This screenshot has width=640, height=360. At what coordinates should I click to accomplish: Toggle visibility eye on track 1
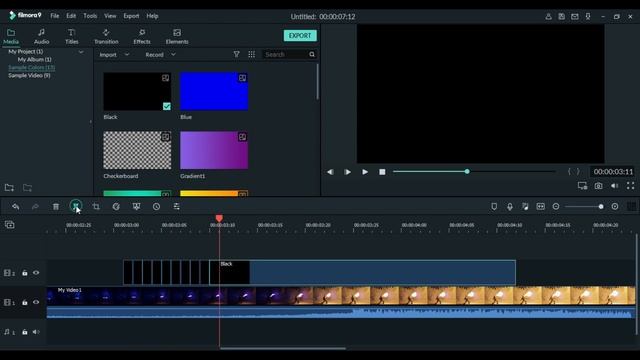36,302
